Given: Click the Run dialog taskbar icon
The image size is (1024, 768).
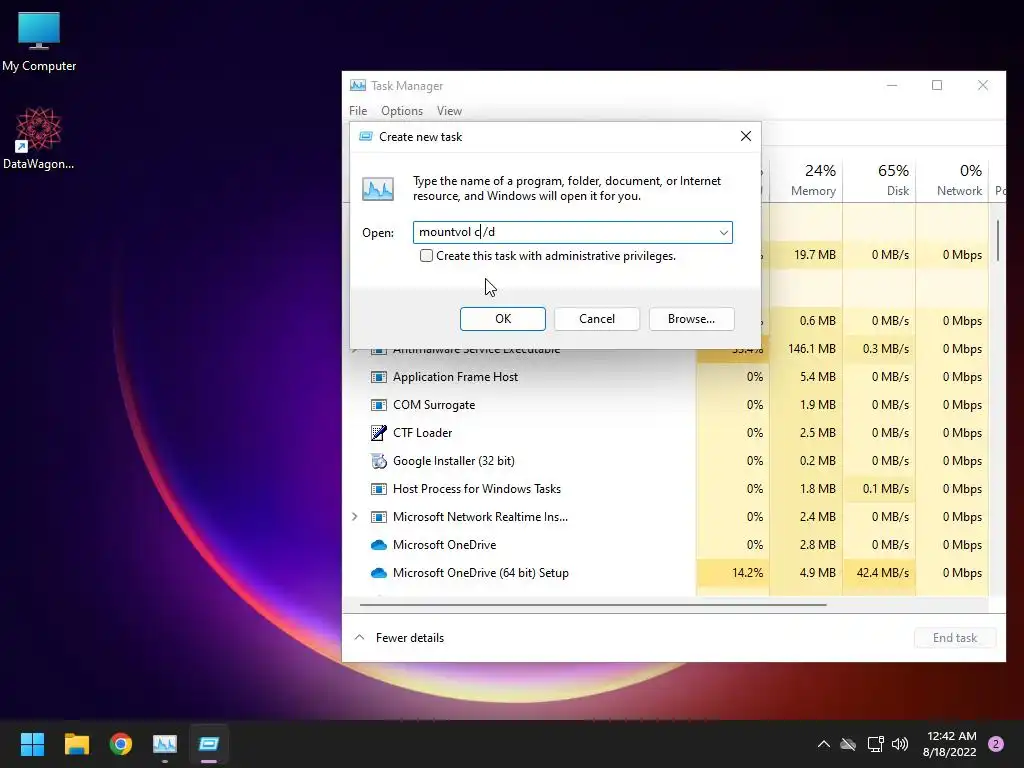Looking at the screenshot, I should [209, 744].
